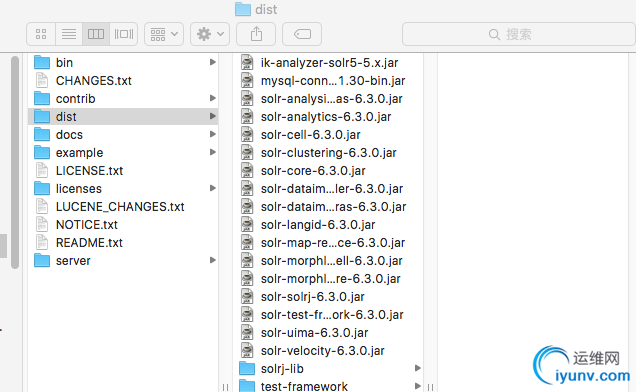Click solr-map-re...ce-6.3.0.jar jar icon

pos(247,242)
